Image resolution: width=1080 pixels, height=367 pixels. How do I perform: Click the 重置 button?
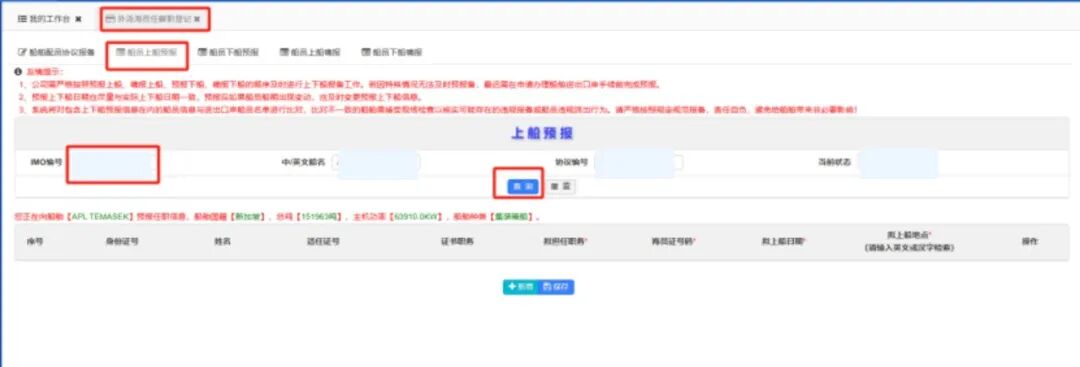click(x=561, y=187)
